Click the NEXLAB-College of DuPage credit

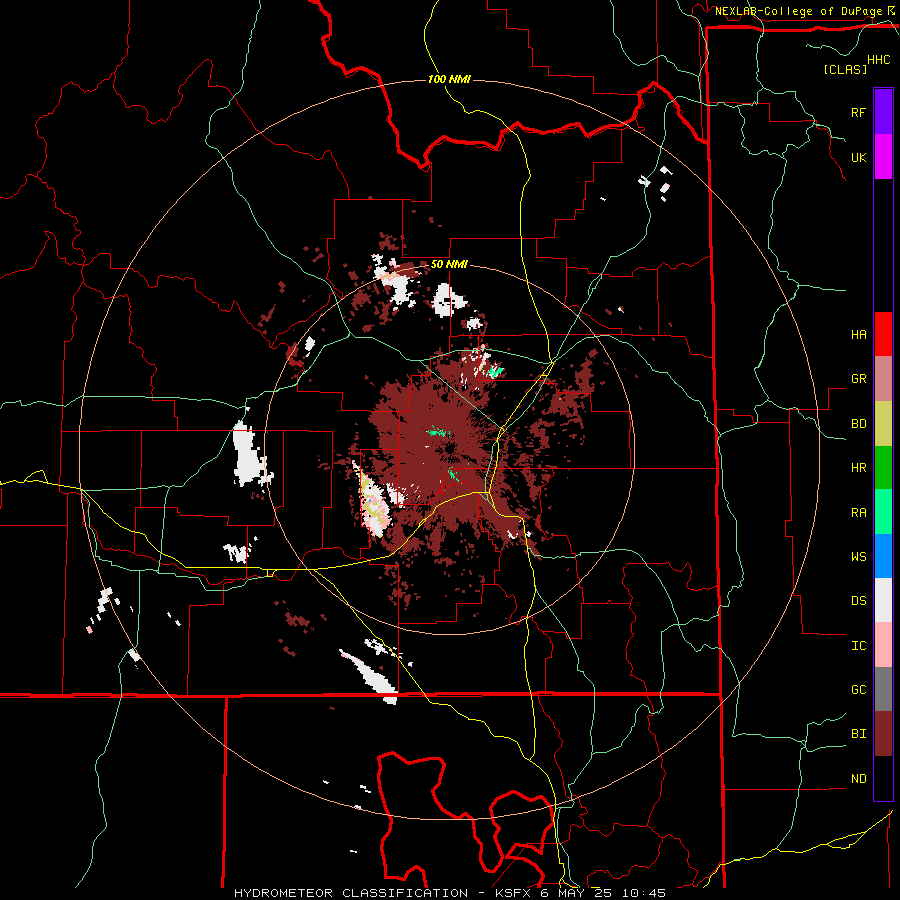pyautogui.click(x=800, y=11)
